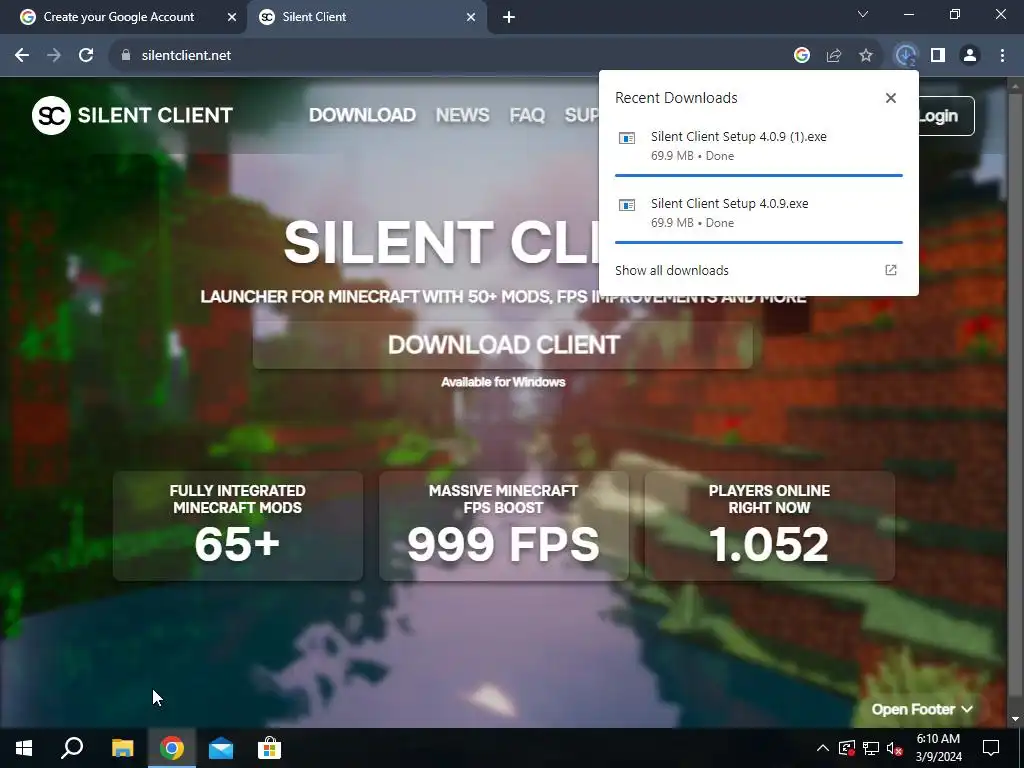This screenshot has height=768, width=1024.
Task: Toggle the Chrome downloads toolbar icon
Action: click(x=906, y=56)
